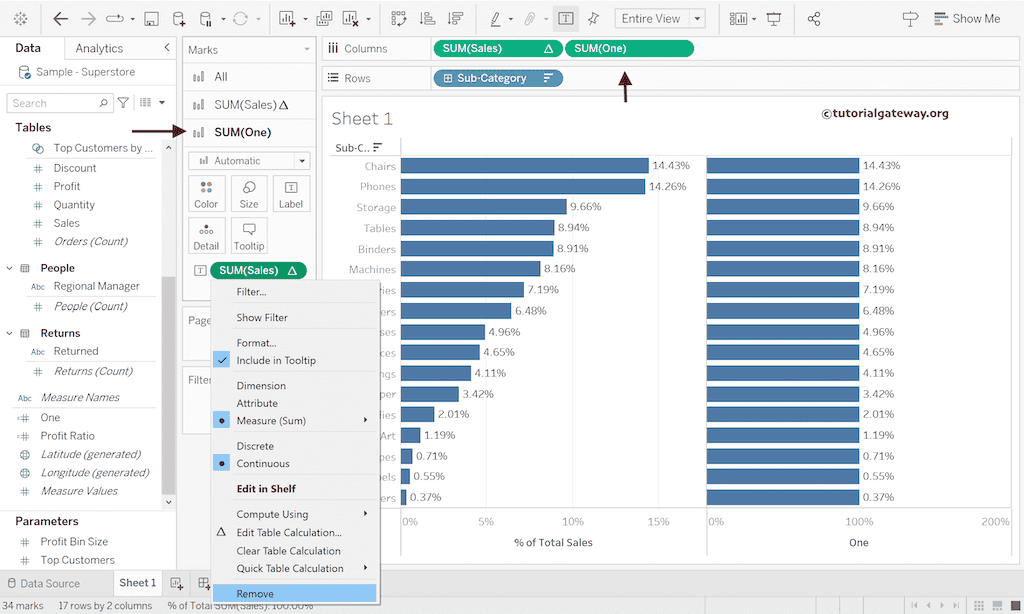The width and height of the screenshot is (1024, 614).
Task: Select the Continuous option in context menu
Action: (x=263, y=464)
